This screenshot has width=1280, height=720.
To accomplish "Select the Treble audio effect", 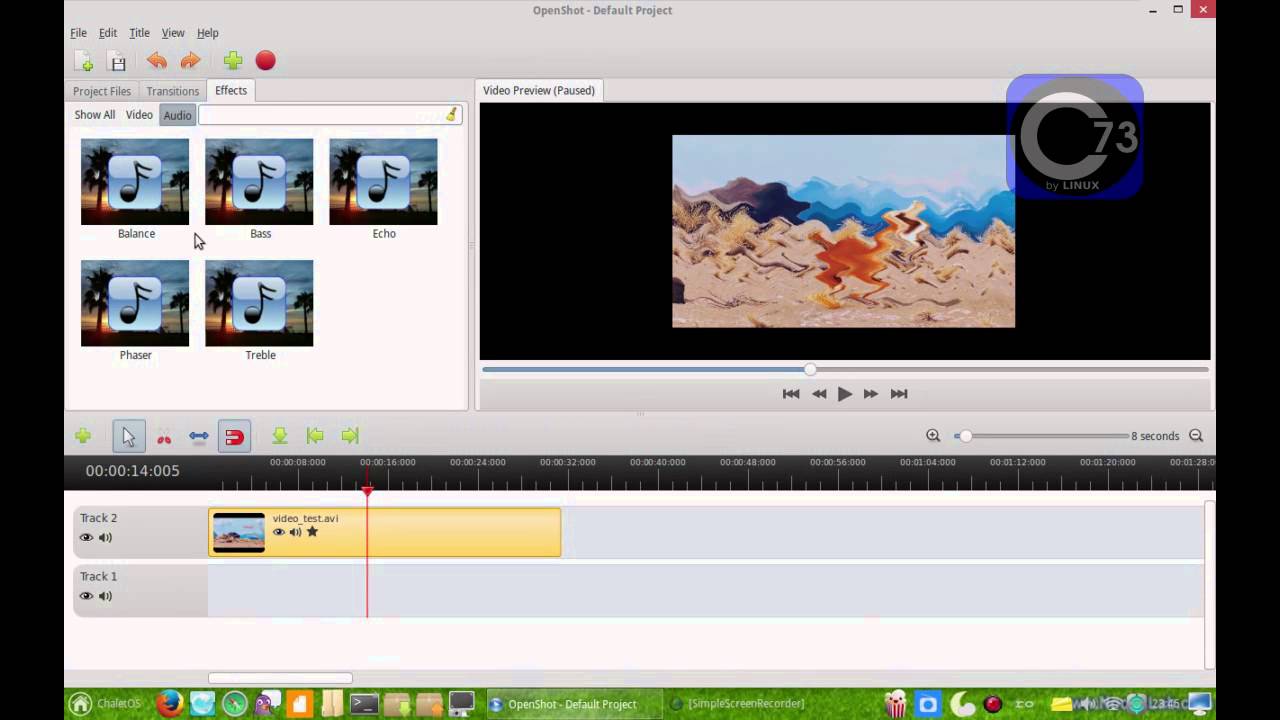I will coord(259,310).
